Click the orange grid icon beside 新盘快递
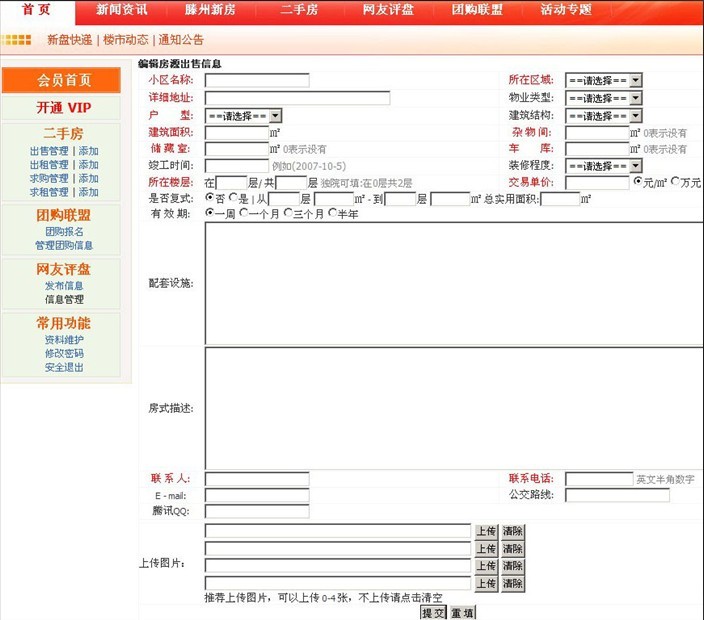This screenshot has height=620, width=704. [x=16, y=40]
